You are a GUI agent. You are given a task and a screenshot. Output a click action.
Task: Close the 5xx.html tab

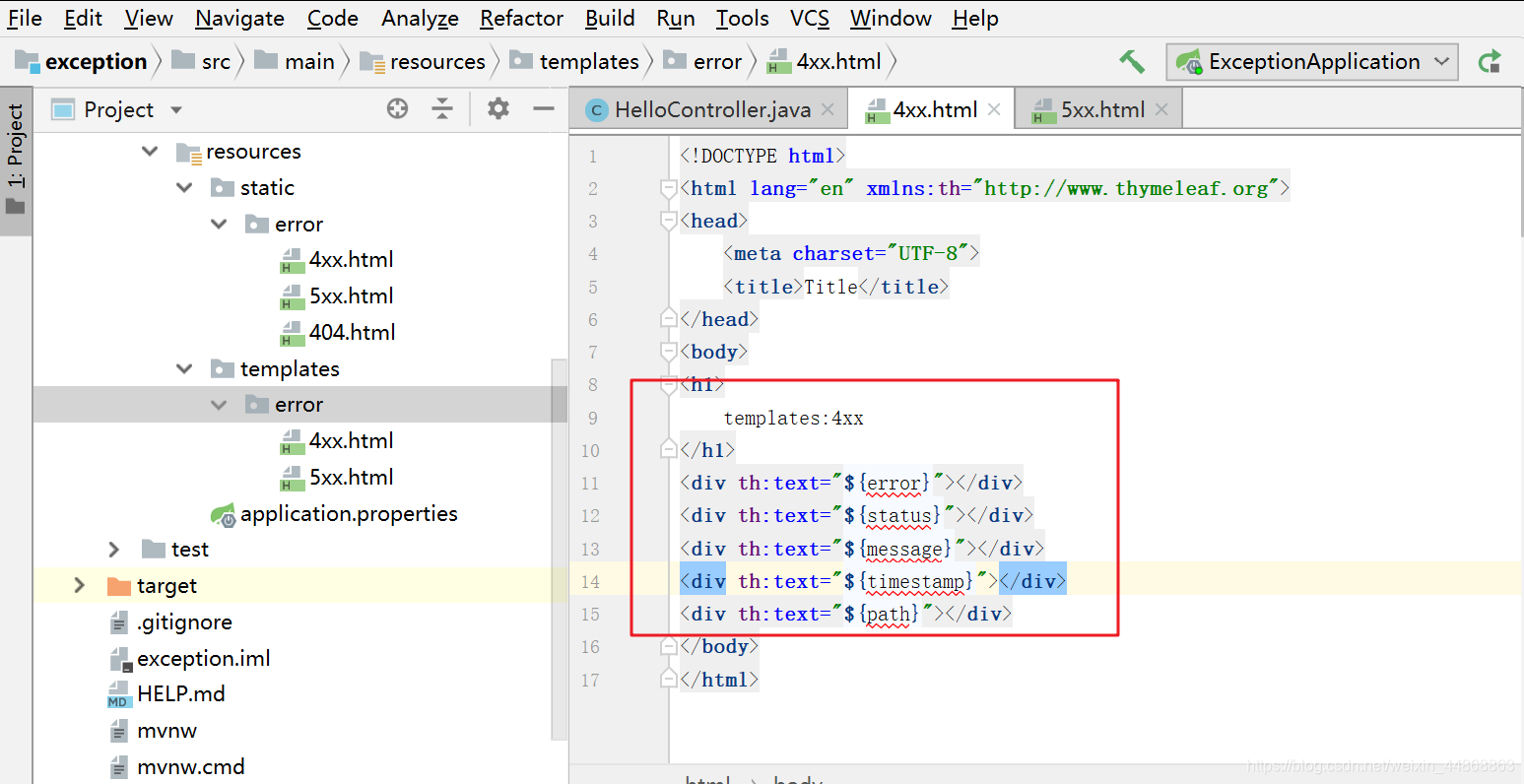coord(1162,109)
